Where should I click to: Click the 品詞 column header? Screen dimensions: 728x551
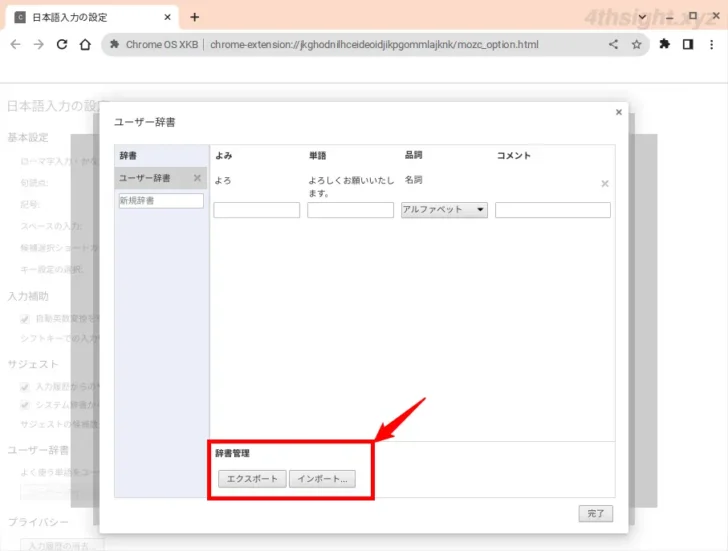[413, 155]
